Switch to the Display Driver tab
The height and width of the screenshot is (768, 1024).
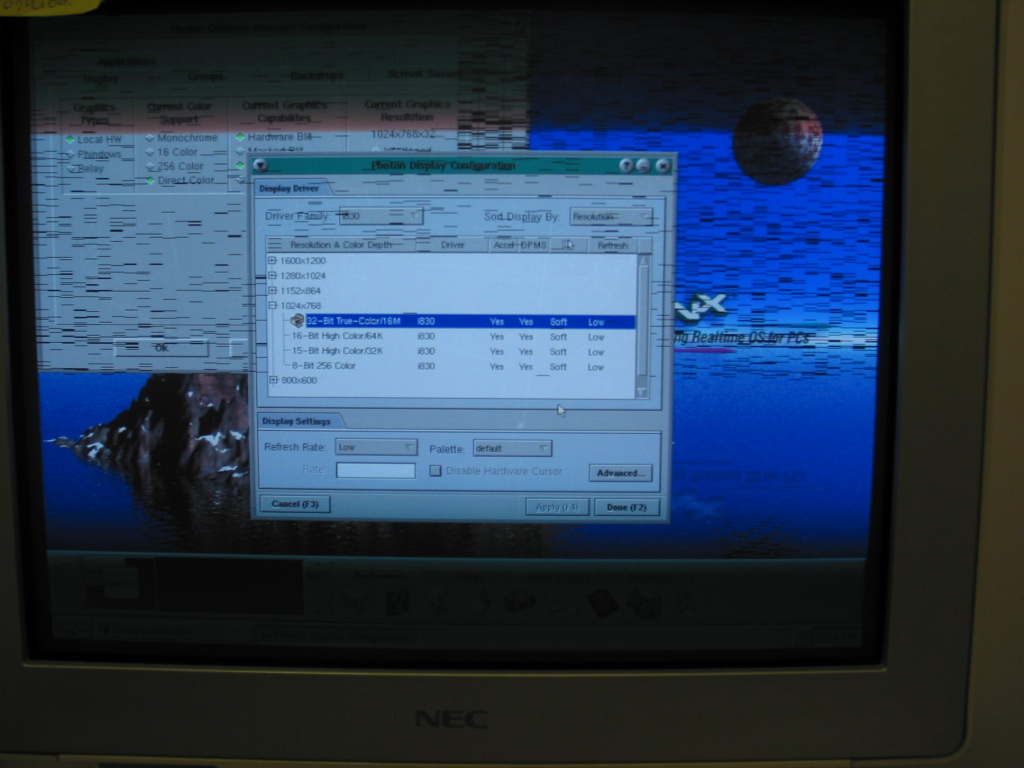tap(290, 188)
